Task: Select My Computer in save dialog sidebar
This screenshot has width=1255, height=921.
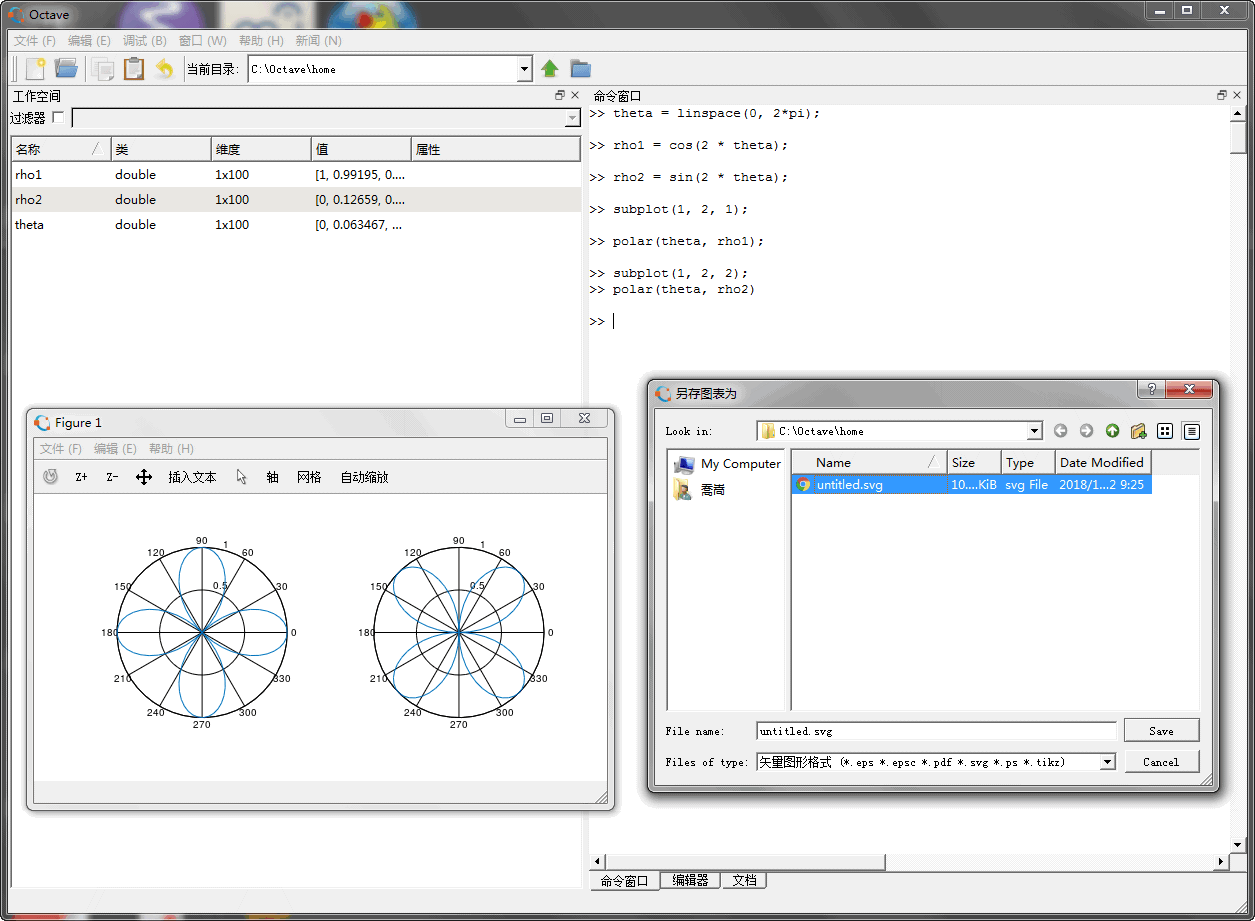Action: click(x=728, y=464)
